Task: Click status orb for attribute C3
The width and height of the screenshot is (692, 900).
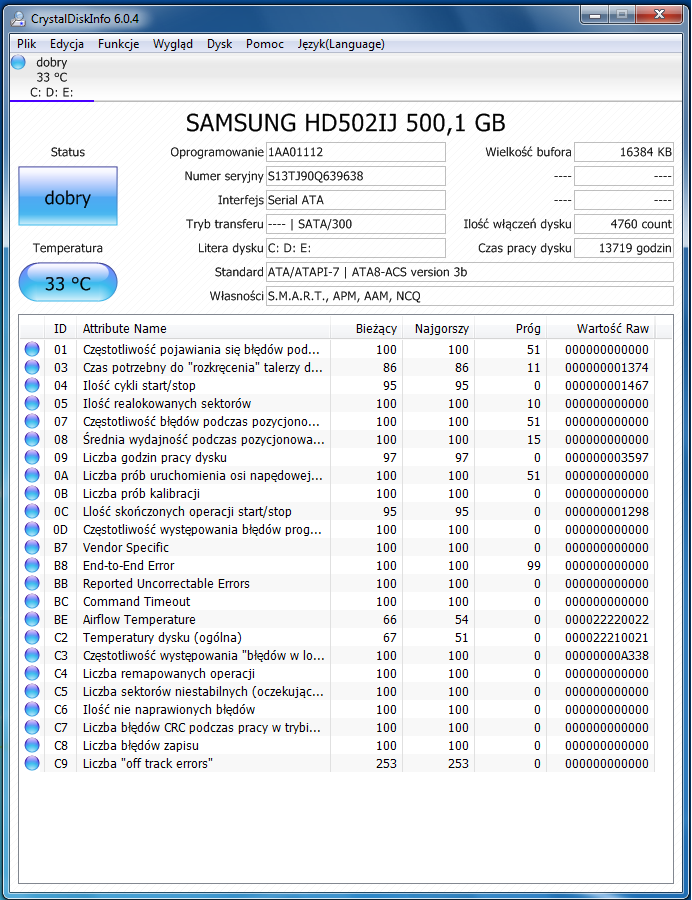Action: (32, 655)
